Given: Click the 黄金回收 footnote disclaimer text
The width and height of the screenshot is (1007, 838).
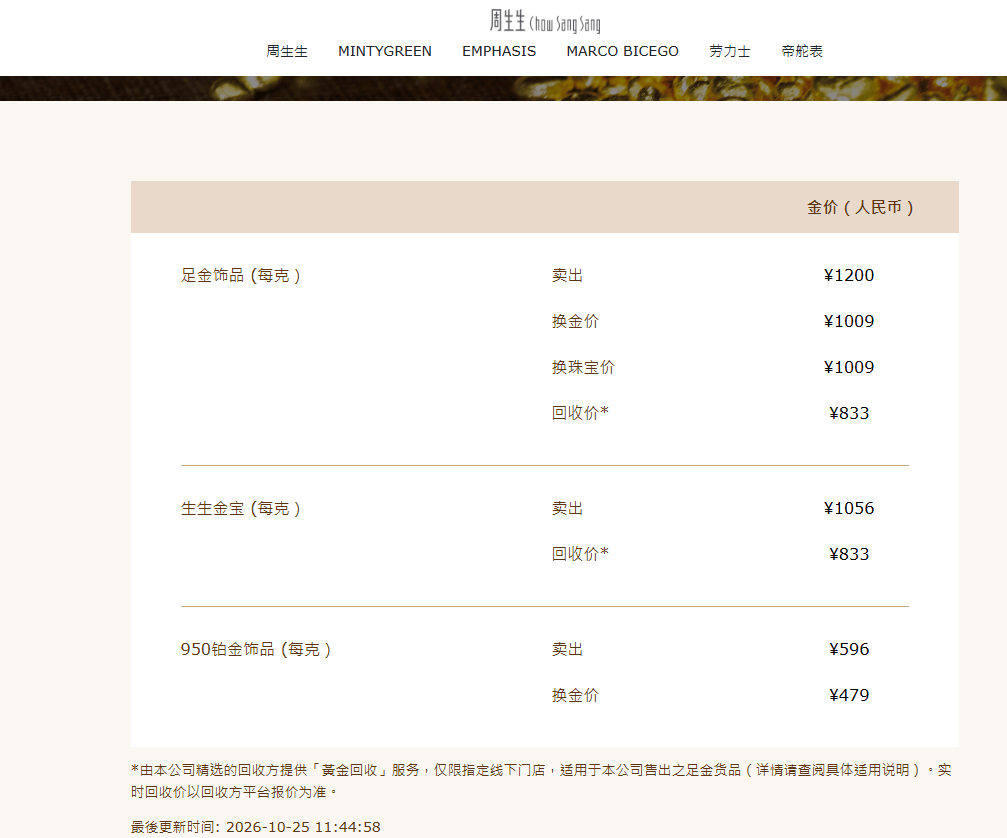Looking at the screenshot, I should pyautogui.click(x=541, y=781).
